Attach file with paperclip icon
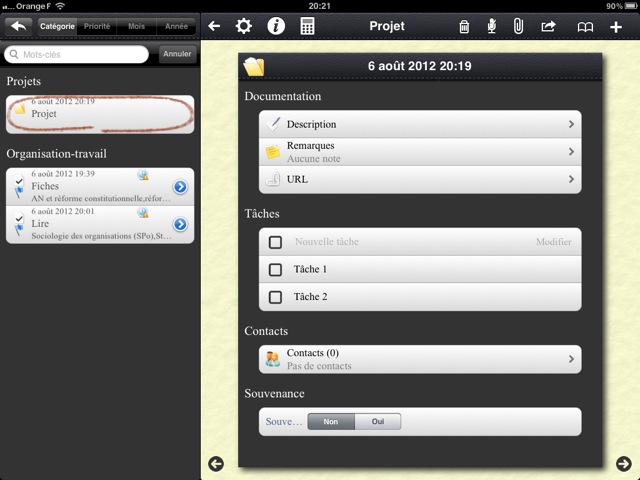The height and width of the screenshot is (480, 640). pyautogui.click(x=518, y=26)
